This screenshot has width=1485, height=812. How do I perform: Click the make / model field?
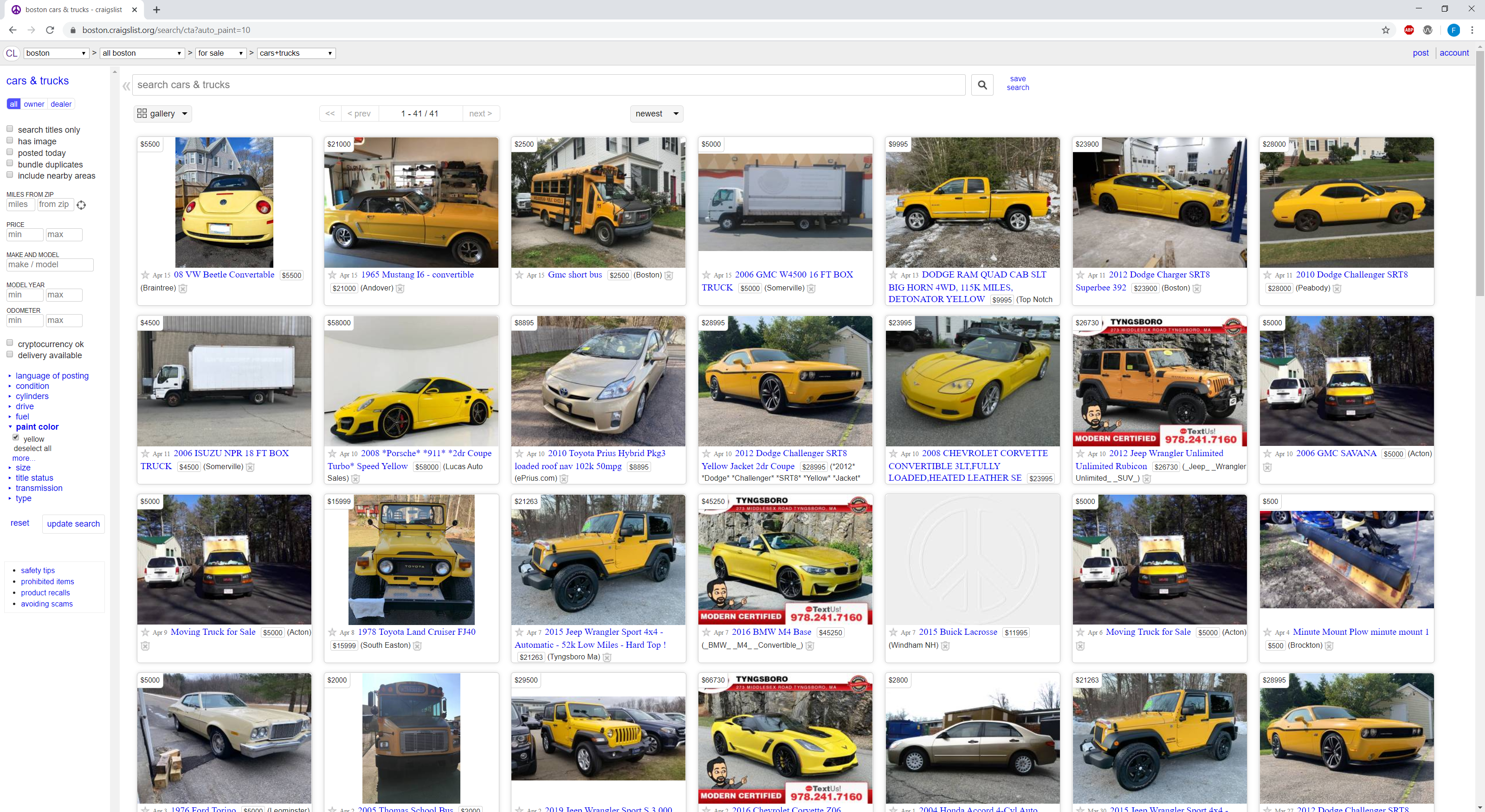click(50, 265)
